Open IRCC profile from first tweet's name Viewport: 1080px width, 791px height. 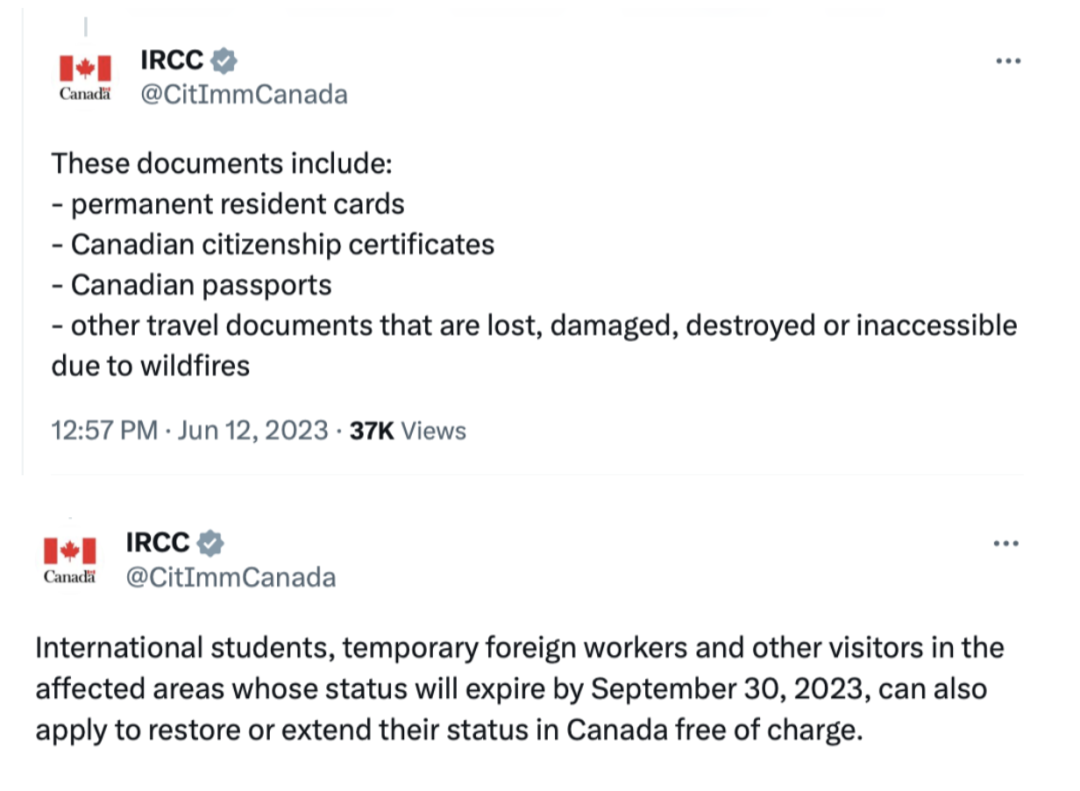pos(172,61)
